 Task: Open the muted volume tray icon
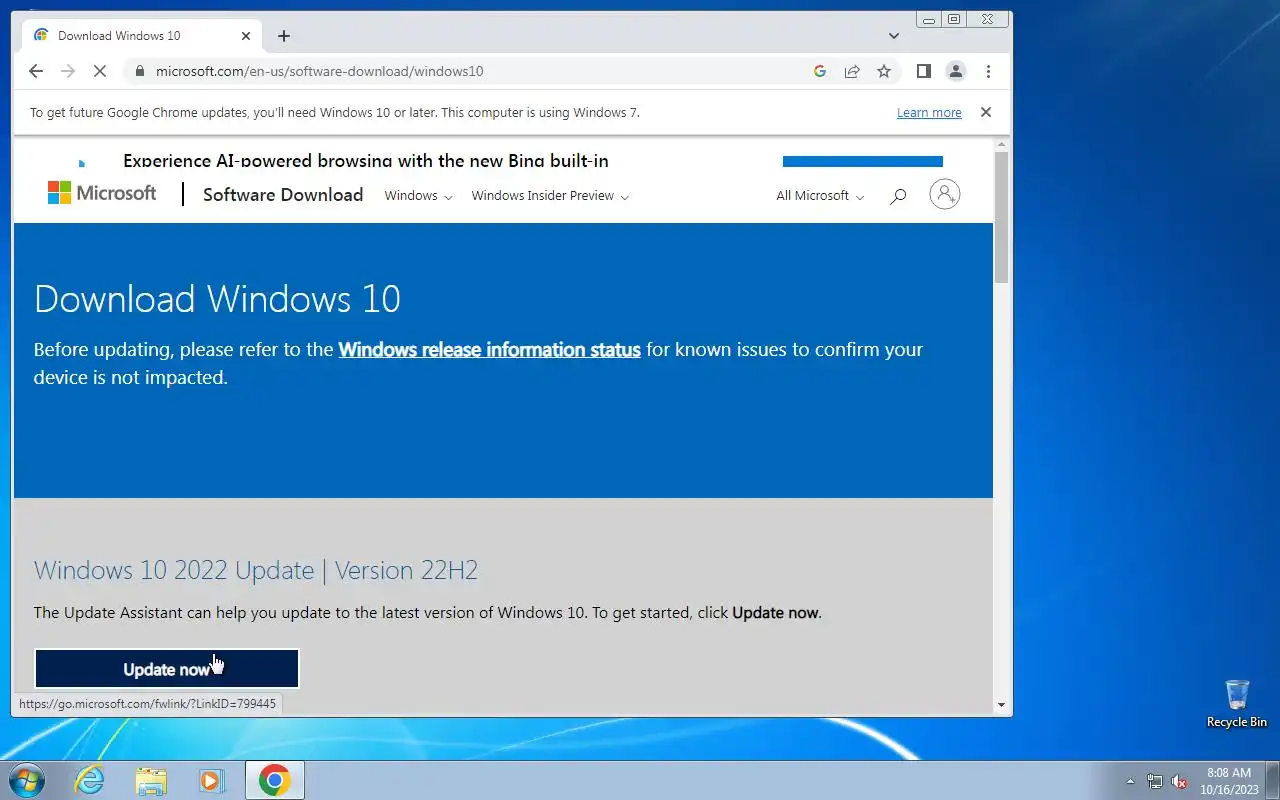point(1179,781)
